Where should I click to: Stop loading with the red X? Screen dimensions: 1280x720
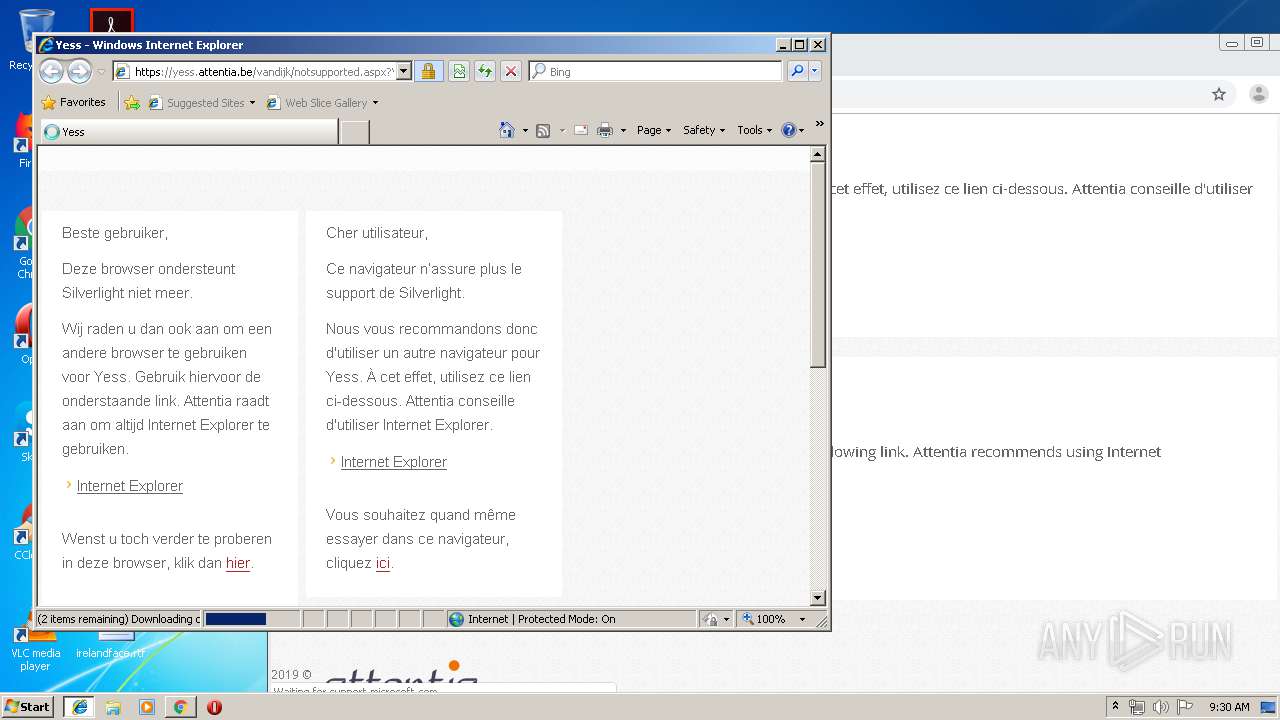click(510, 71)
